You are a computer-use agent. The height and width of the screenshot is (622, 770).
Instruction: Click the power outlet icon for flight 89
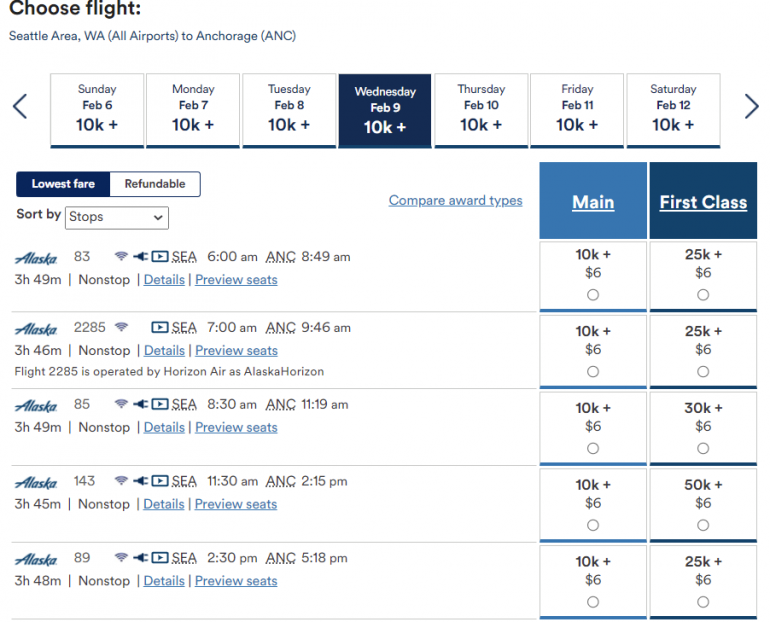[x=140, y=558]
